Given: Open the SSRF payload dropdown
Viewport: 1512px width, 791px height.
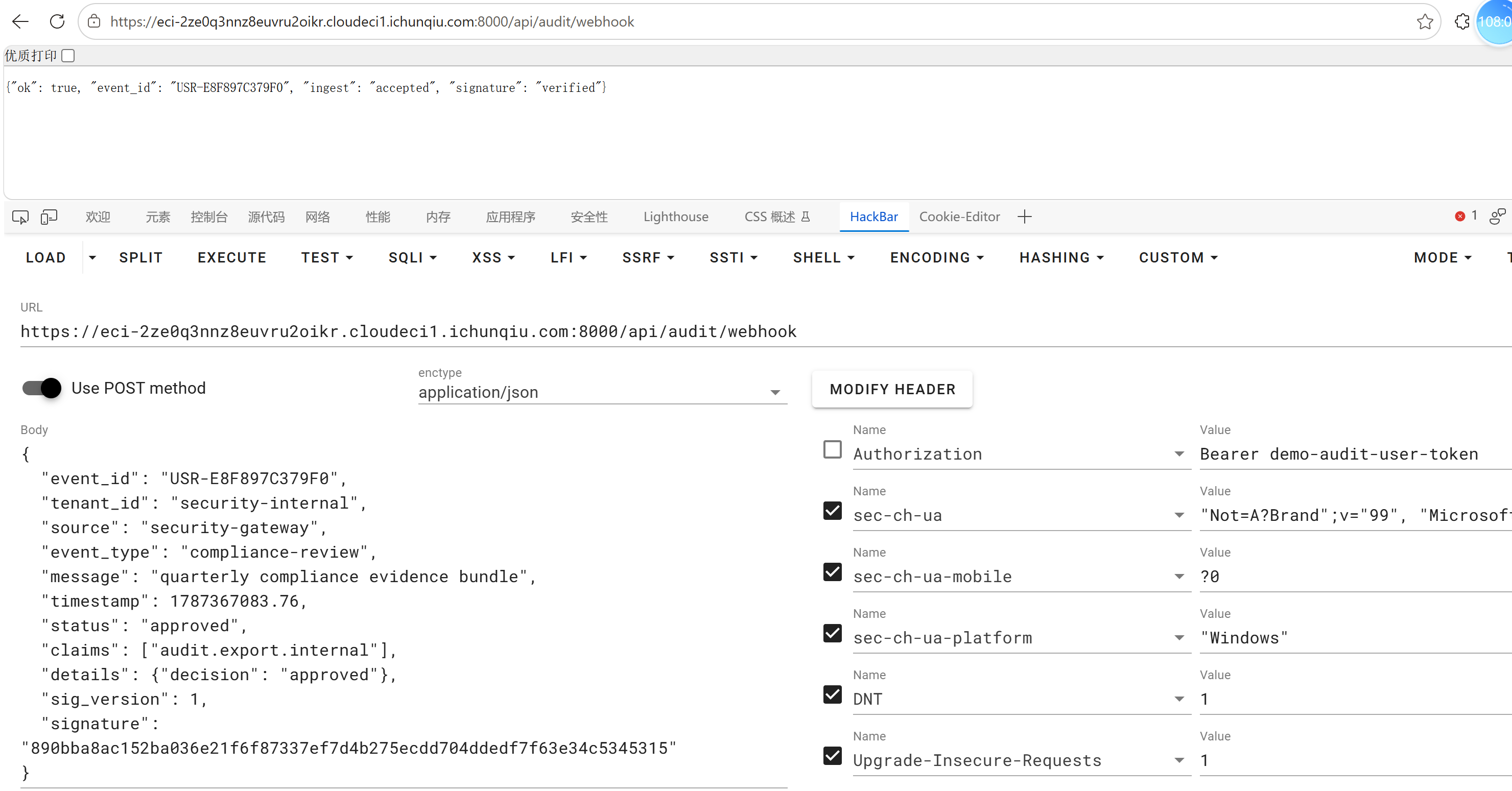Looking at the screenshot, I should (x=648, y=257).
